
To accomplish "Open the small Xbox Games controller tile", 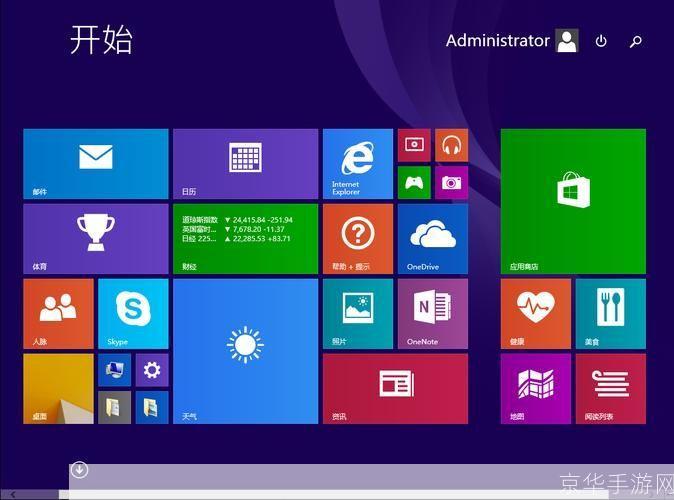I will click(x=414, y=183).
